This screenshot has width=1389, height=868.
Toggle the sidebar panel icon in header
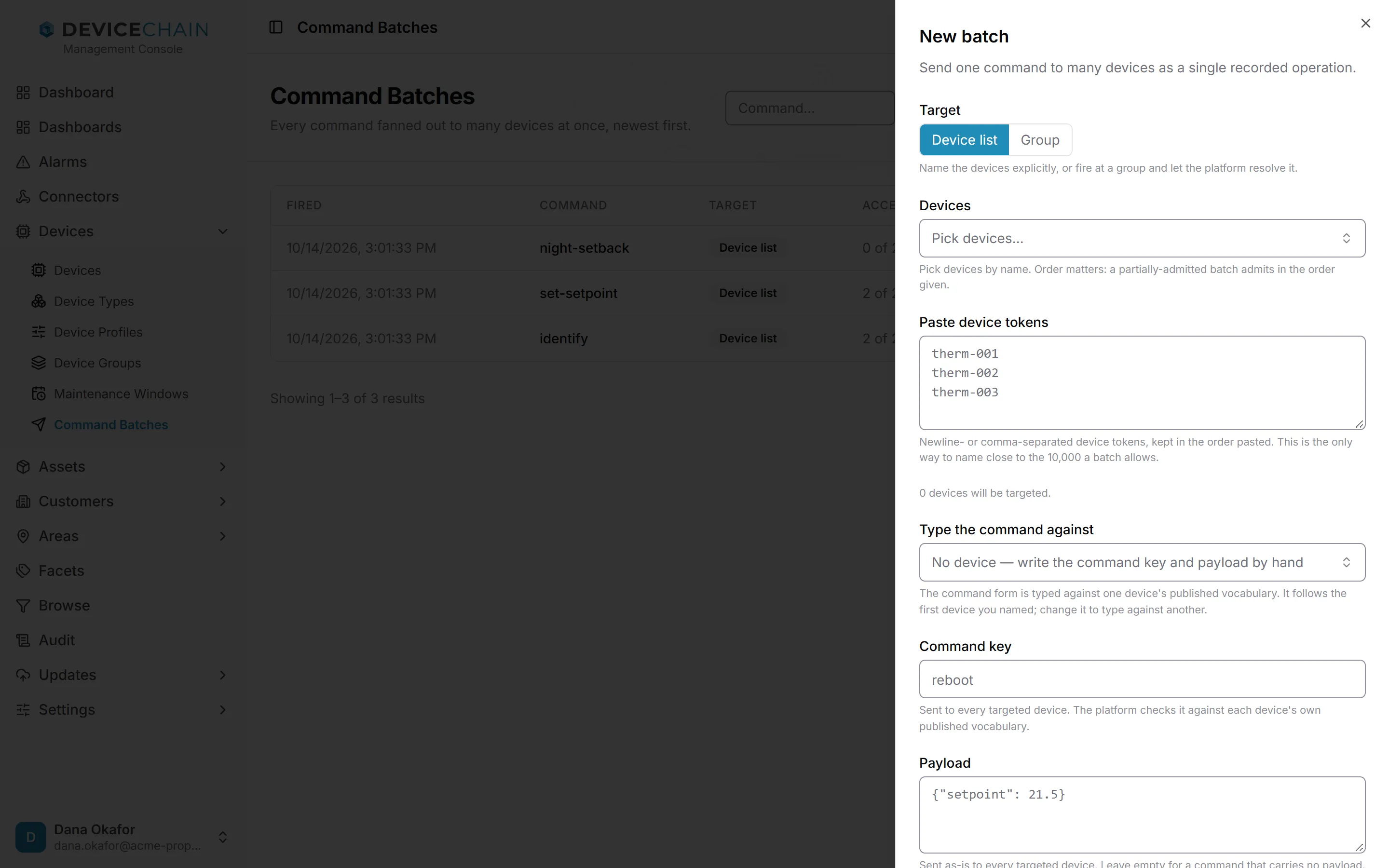coord(275,27)
